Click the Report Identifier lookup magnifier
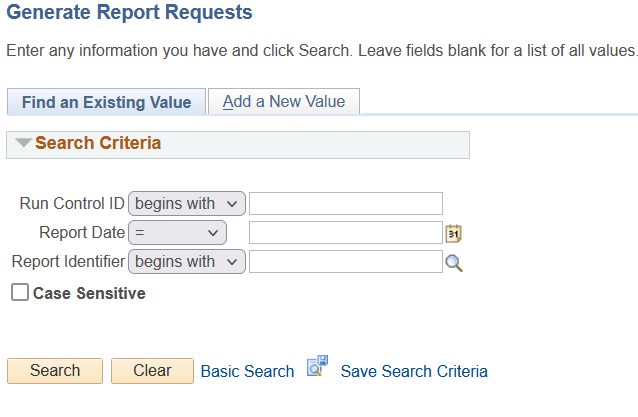Image resolution: width=638 pixels, height=417 pixels. [x=455, y=263]
